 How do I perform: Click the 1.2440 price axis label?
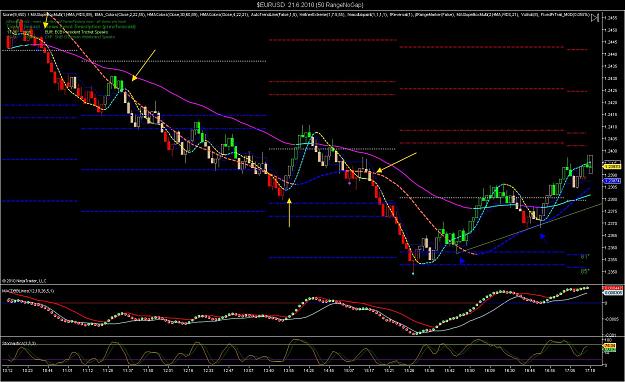pyautogui.click(x=612, y=54)
